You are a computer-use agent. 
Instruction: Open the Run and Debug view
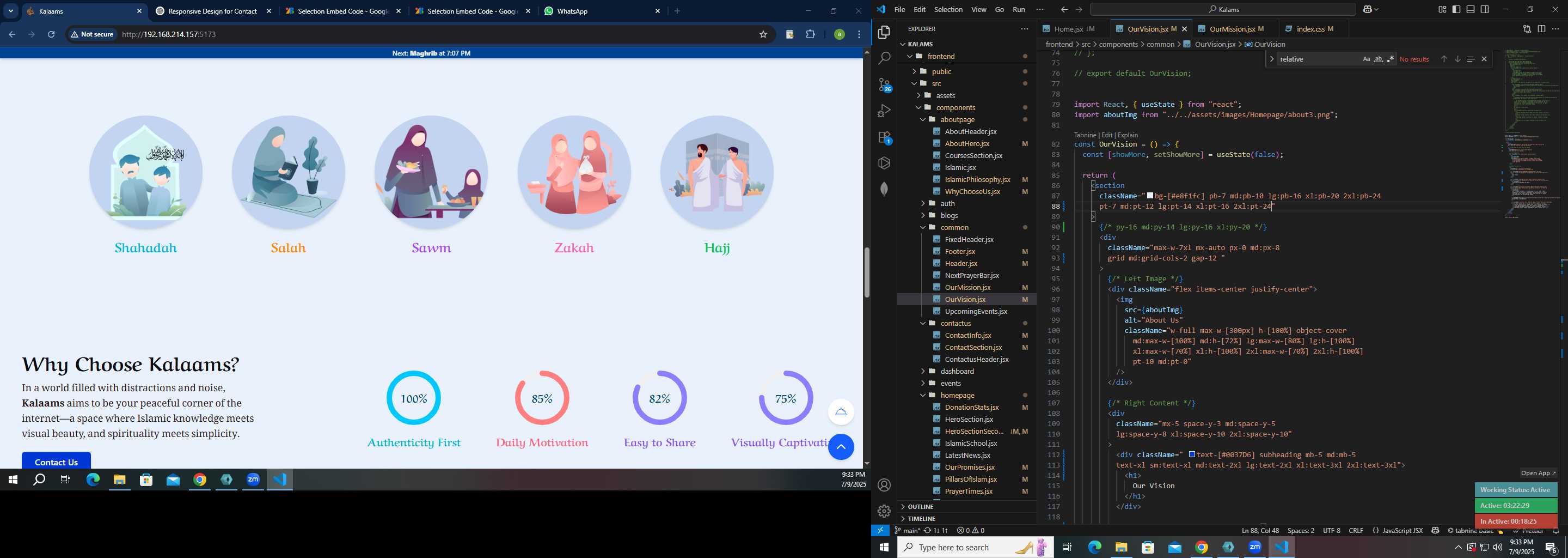pyautogui.click(x=884, y=111)
